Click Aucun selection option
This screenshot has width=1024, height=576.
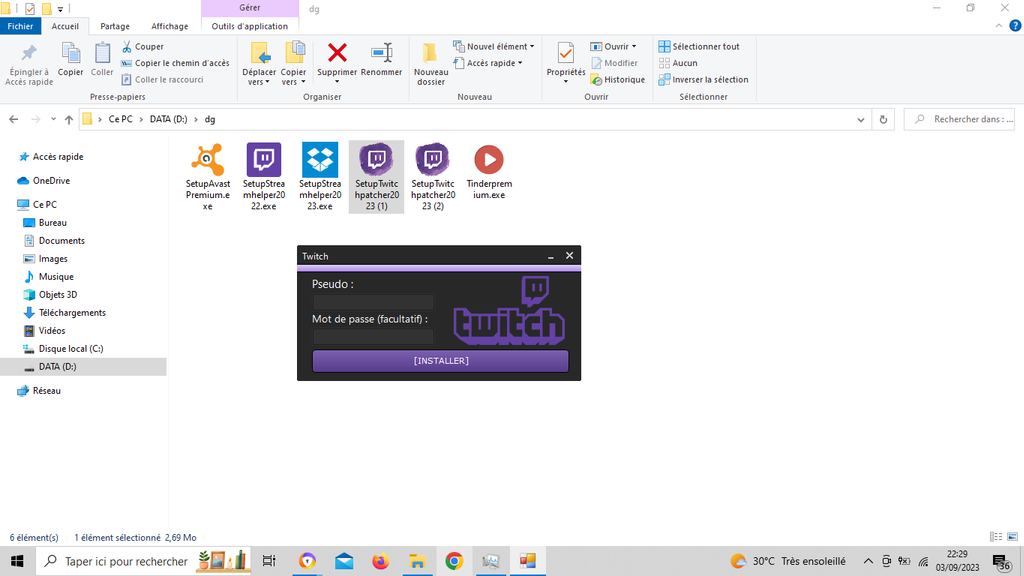(x=678, y=63)
